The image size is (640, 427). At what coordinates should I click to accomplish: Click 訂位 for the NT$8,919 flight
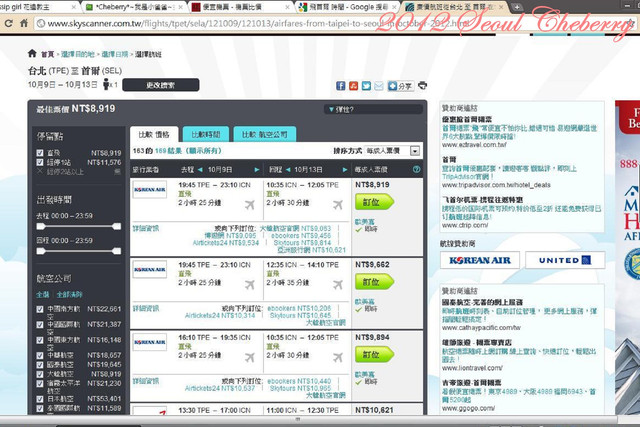coord(374,202)
